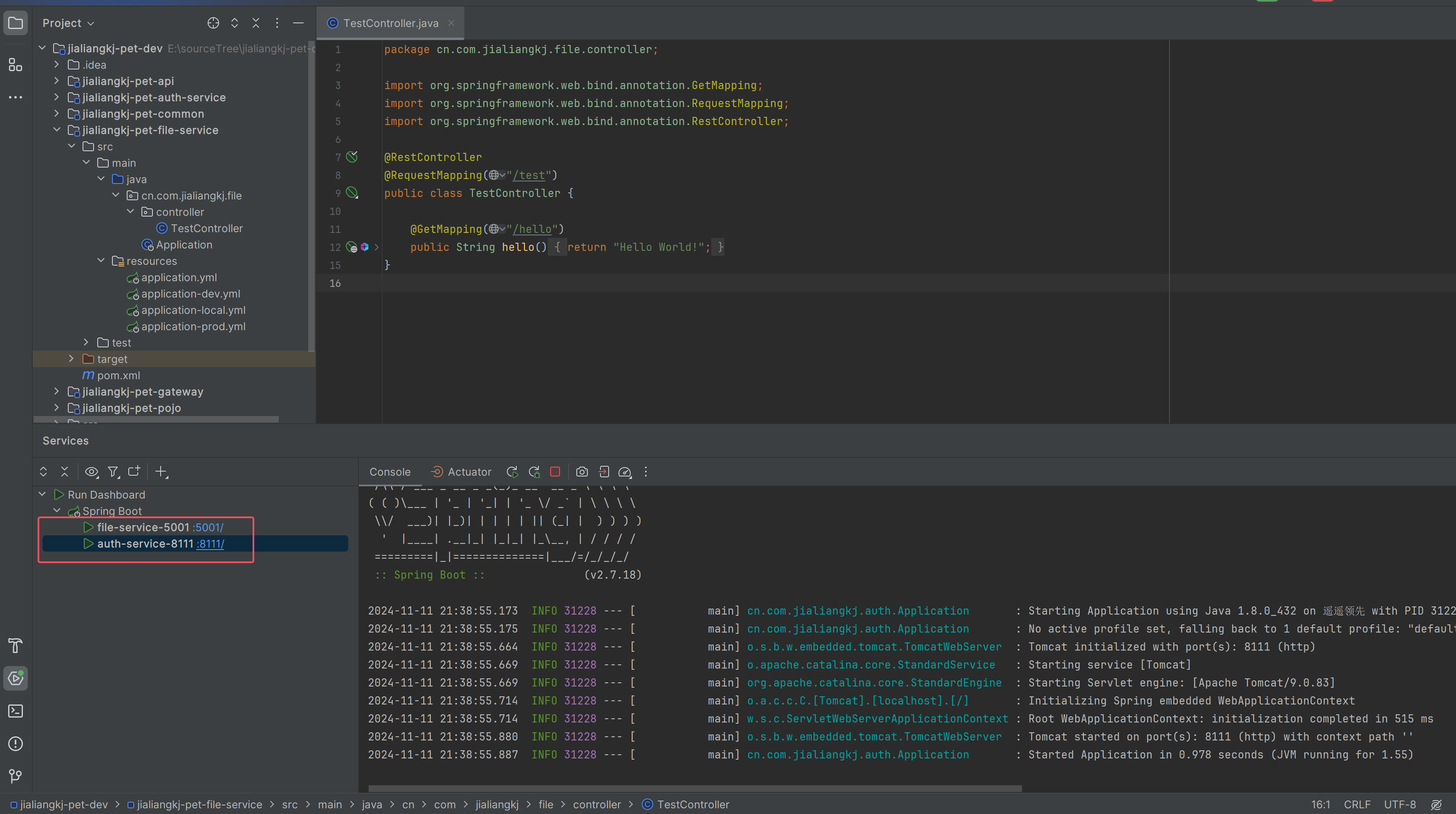Click the UTF-8 encoding widget
Viewport: 1456px width, 814px height.
coord(1400,804)
